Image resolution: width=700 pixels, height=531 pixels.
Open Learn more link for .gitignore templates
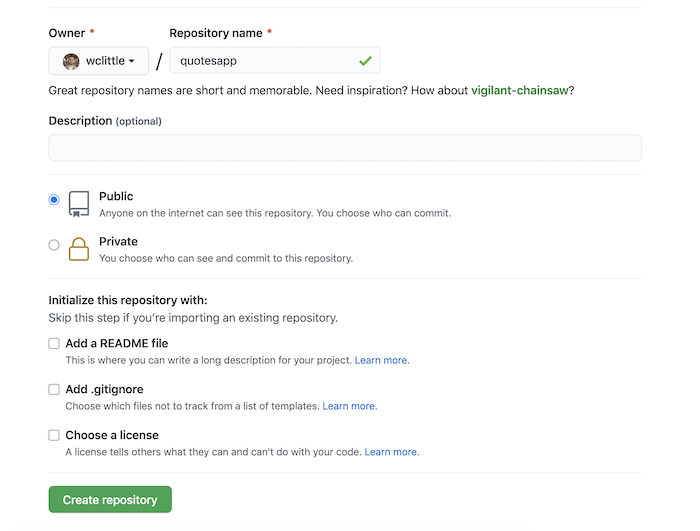pos(349,406)
